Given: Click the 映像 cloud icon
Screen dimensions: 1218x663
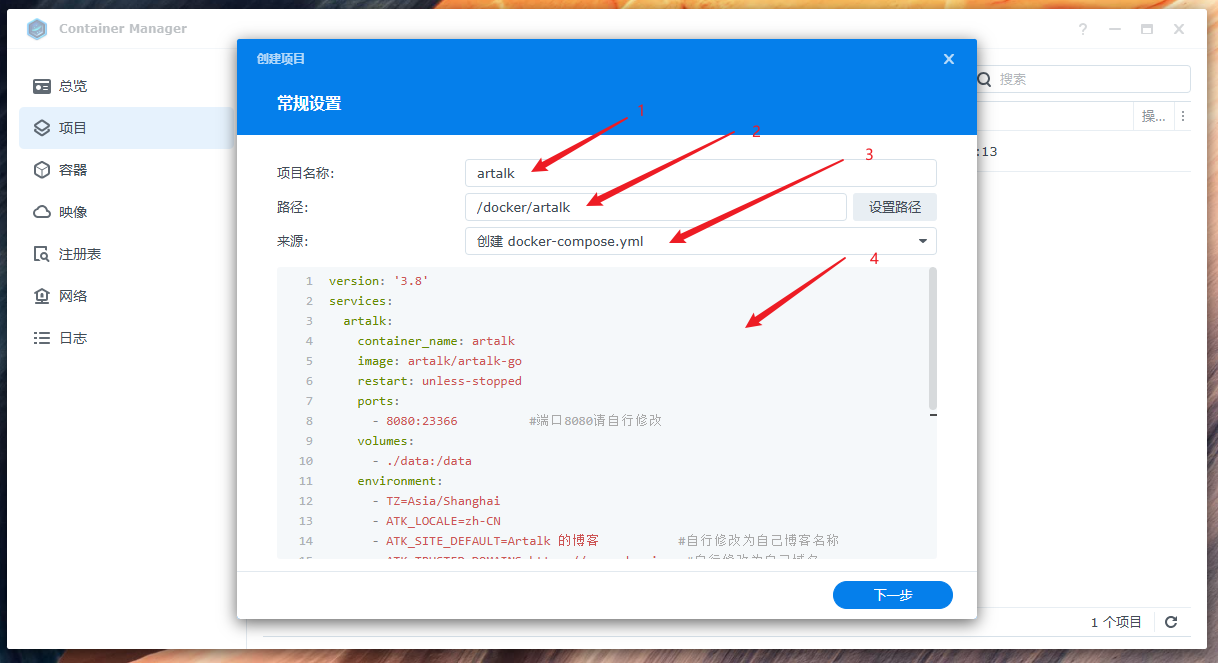Looking at the screenshot, I should pyautogui.click(x=42, y=212).
